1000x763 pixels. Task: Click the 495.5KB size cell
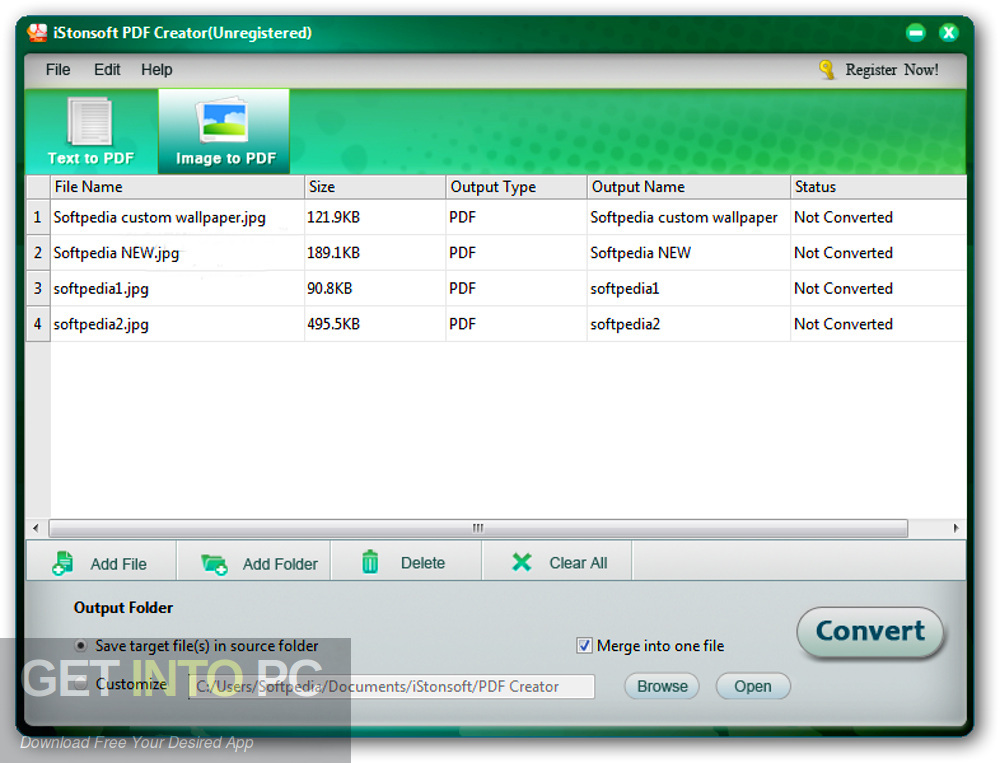pyautogui.click(x=375, y=325)
